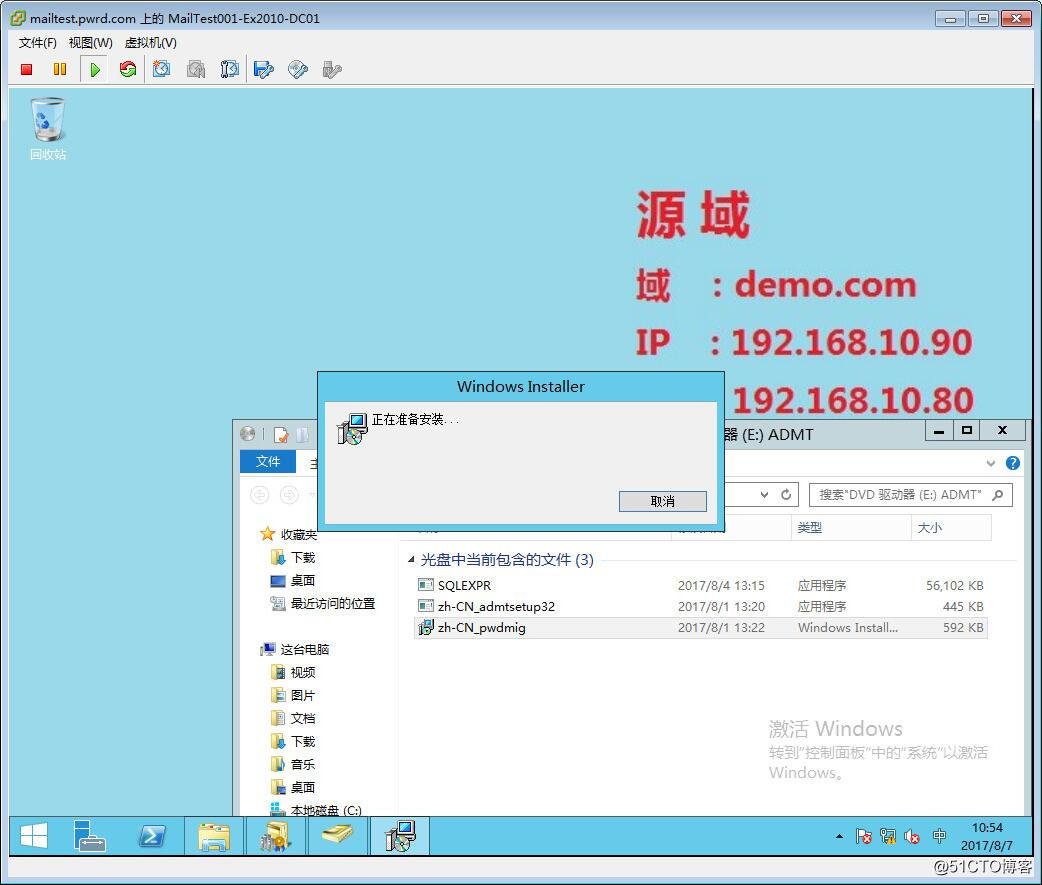The width and height of the screenshot is (1042, 885).
Task: Click the muted volume tray icon
Action: (912, 836)
